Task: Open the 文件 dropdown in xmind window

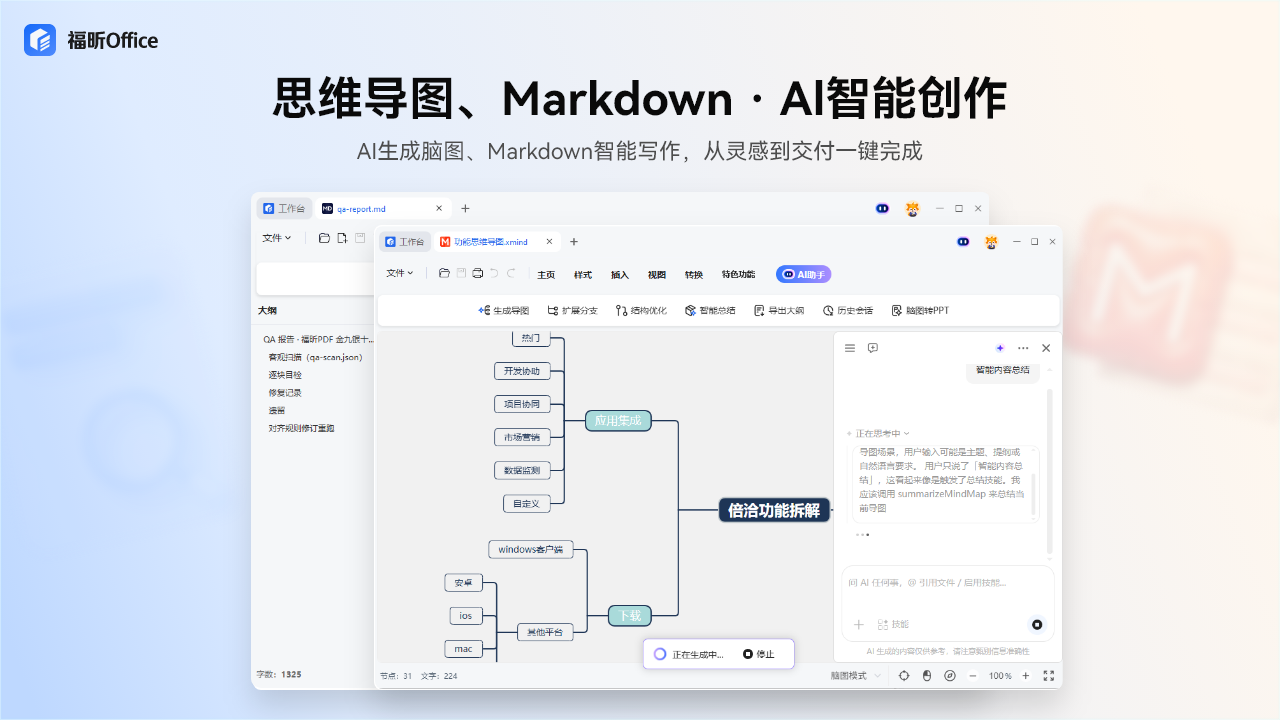Action: point(400,273)
